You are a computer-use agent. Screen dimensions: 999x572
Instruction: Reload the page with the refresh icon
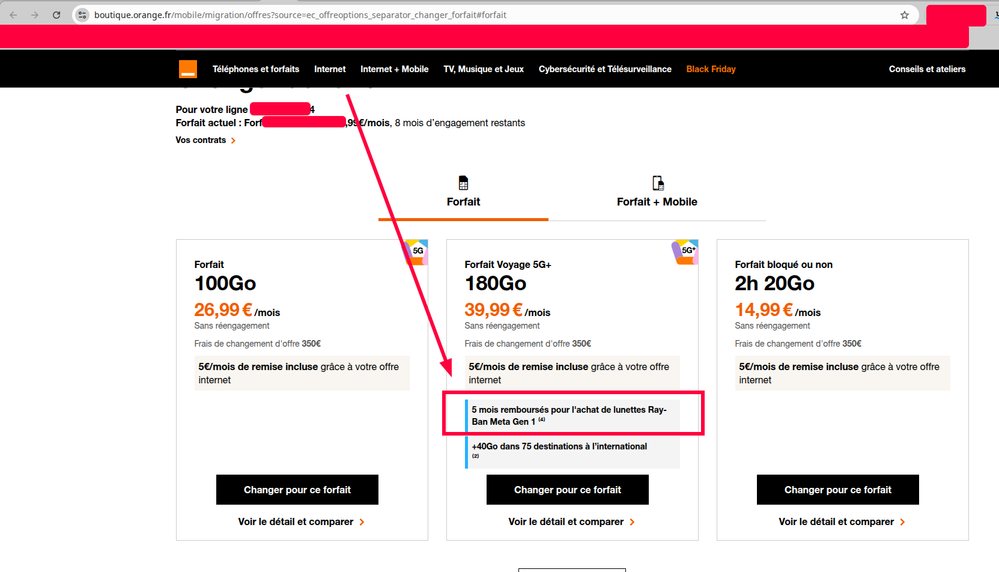pos(56,15)
